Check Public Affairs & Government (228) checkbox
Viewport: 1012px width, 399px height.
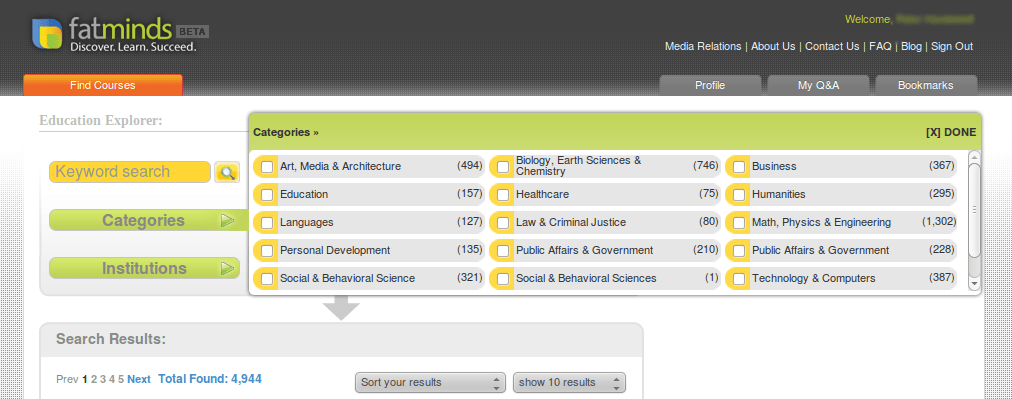(x=739, y=251)
